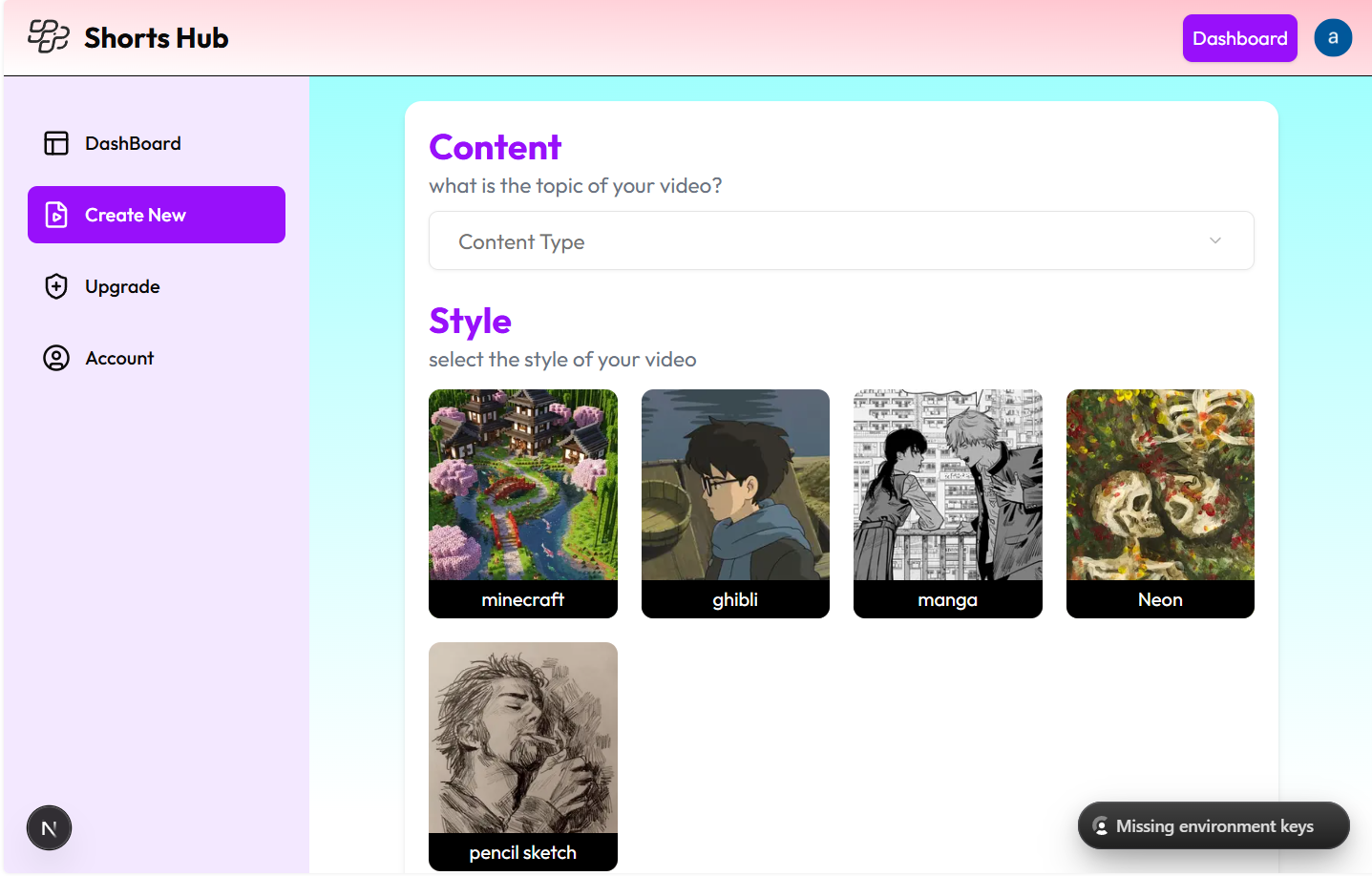Select the Neon style card

1160,503
